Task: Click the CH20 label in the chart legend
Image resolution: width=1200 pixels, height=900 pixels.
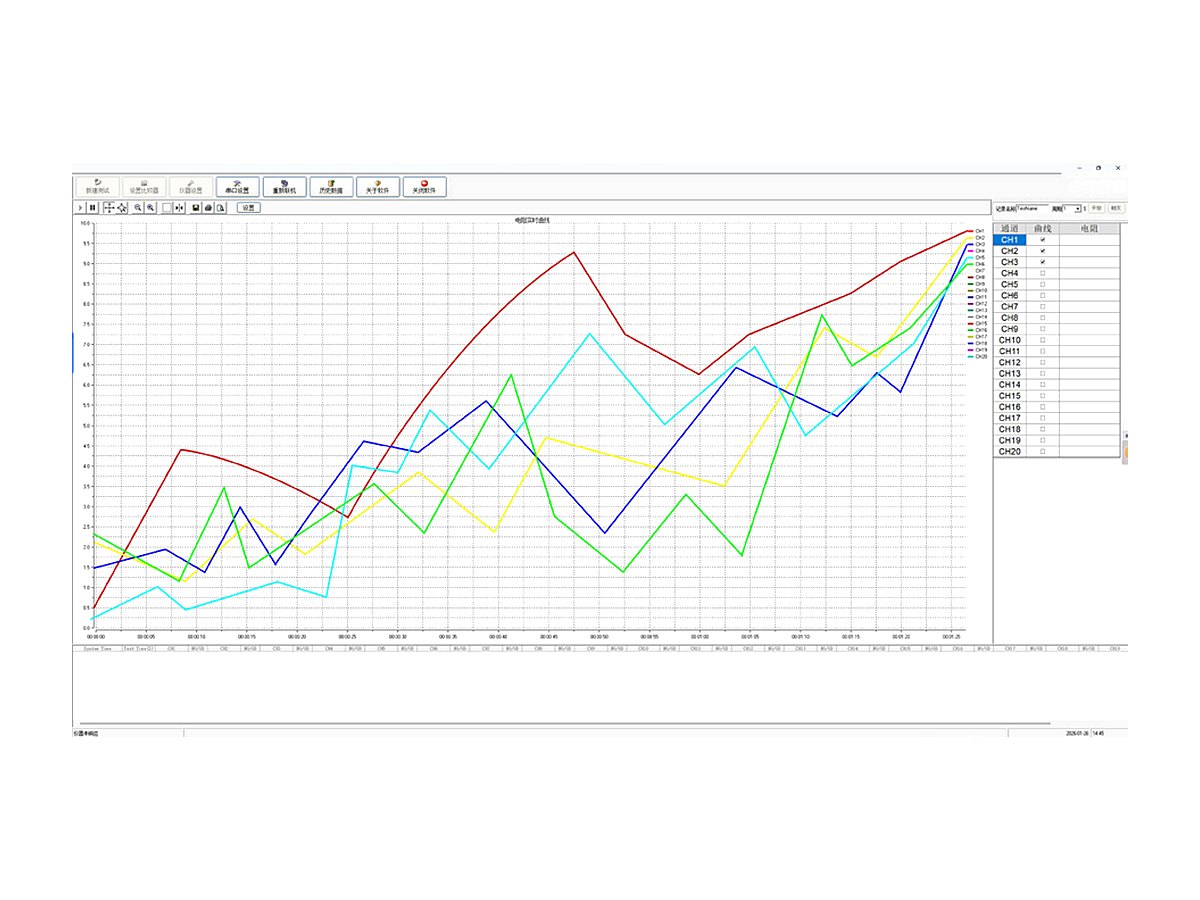Action: tap(981, 356)
